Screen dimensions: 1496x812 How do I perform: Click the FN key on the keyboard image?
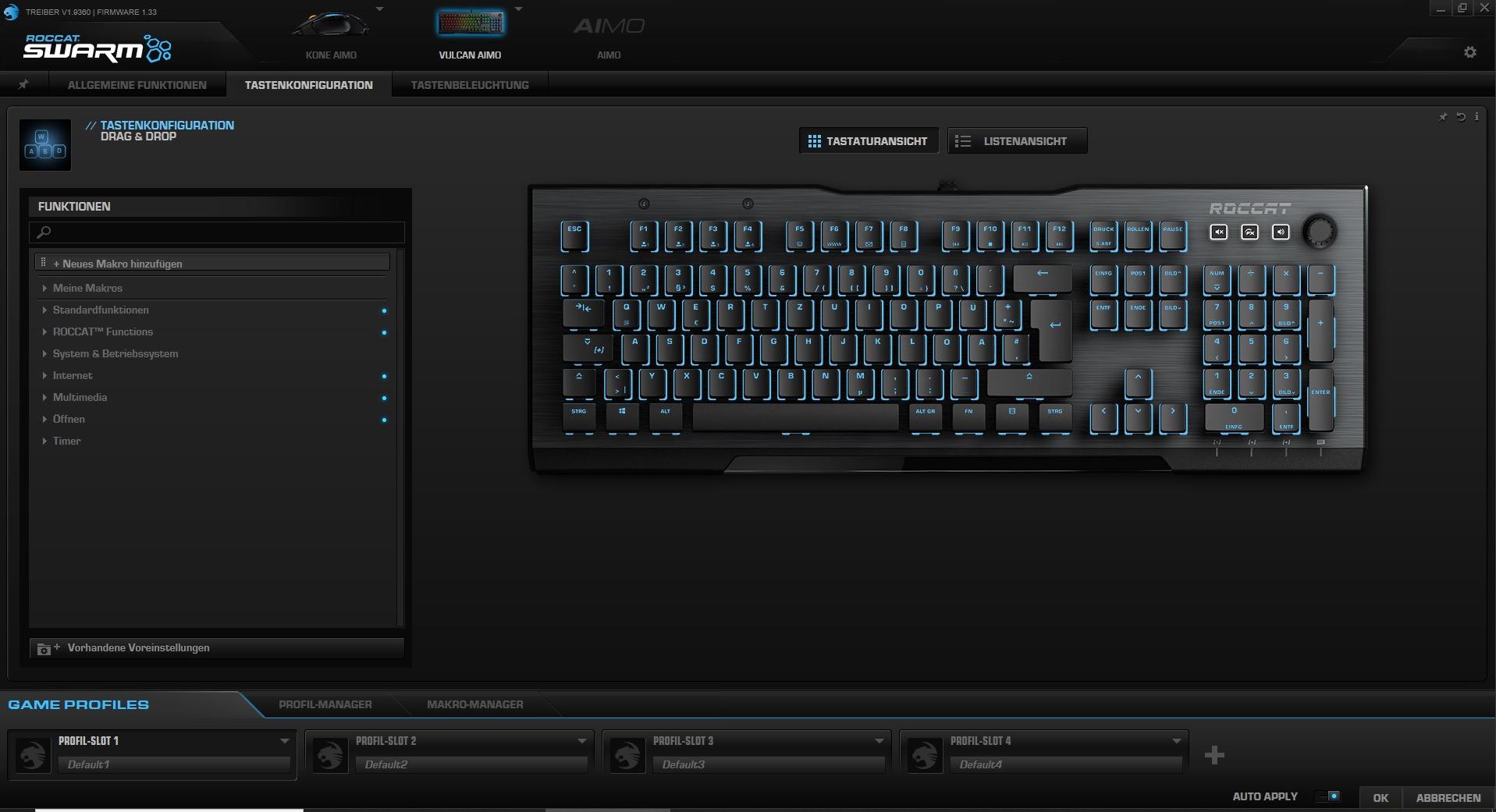[968, 417]
